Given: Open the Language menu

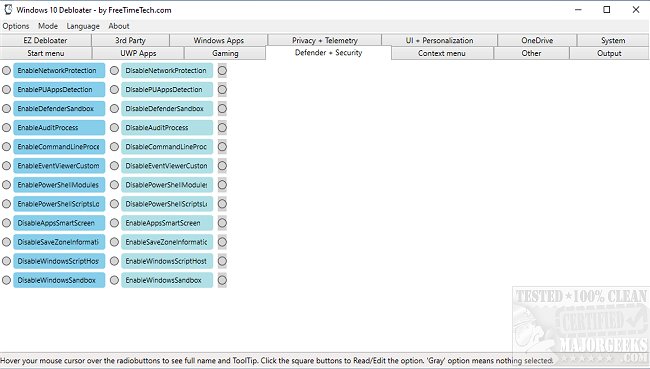Looking at the screenshot, I should 83,26.
